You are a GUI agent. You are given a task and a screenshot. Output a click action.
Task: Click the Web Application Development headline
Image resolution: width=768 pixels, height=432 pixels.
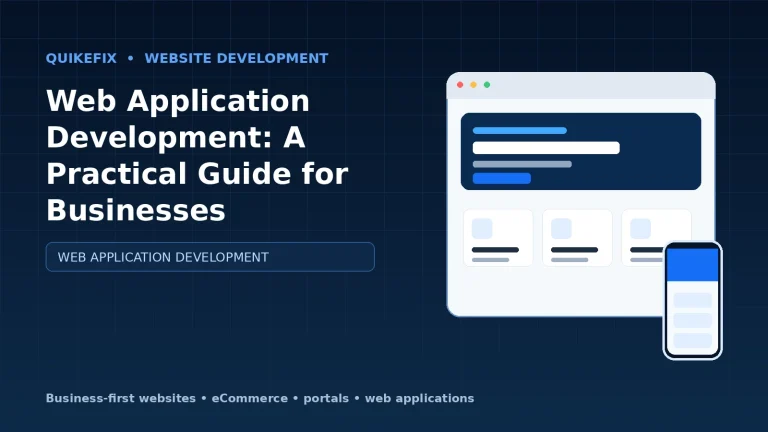point(197,155)
